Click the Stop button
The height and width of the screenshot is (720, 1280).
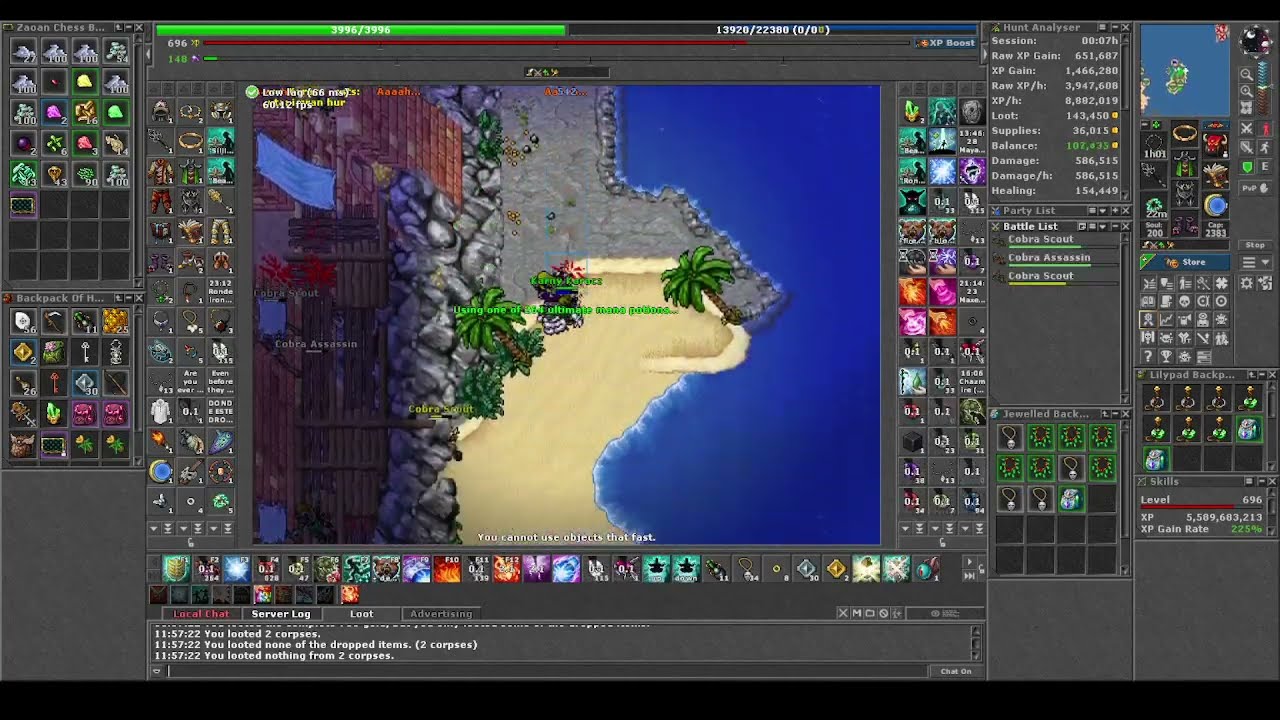pyautogui.click(x=1255, y=245)
